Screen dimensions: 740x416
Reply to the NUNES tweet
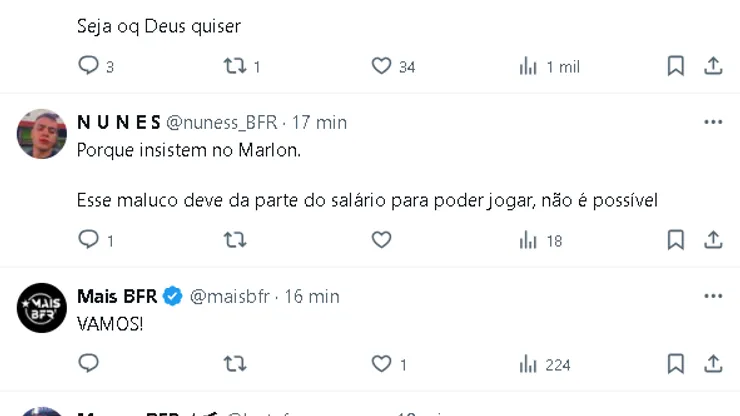tap(89, 240)
